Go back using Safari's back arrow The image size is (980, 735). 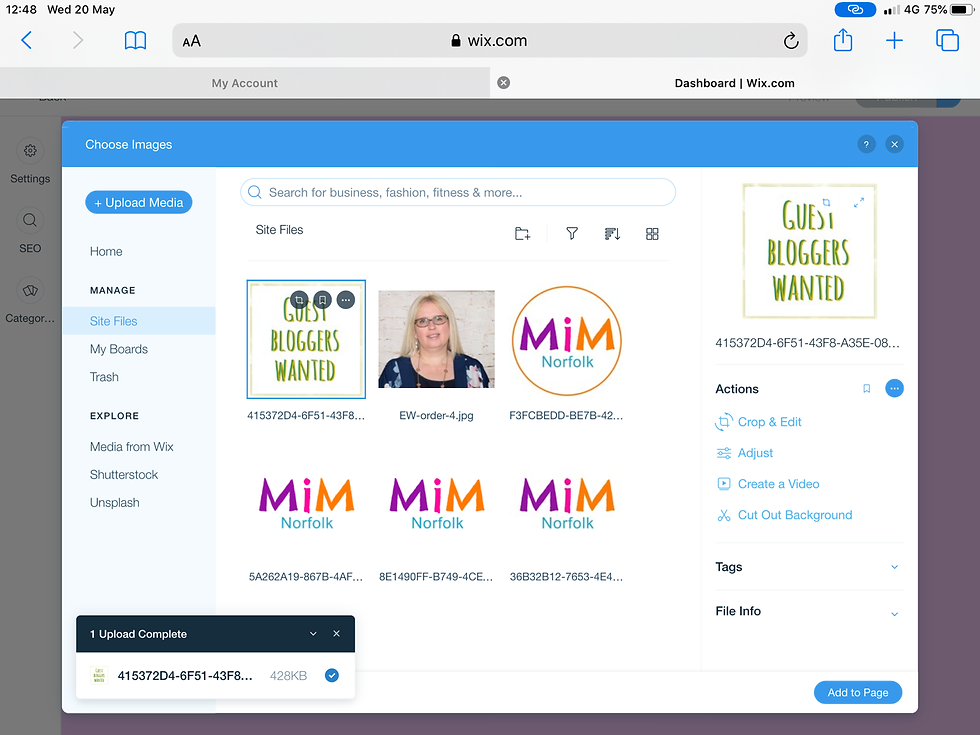click(26, 41)
